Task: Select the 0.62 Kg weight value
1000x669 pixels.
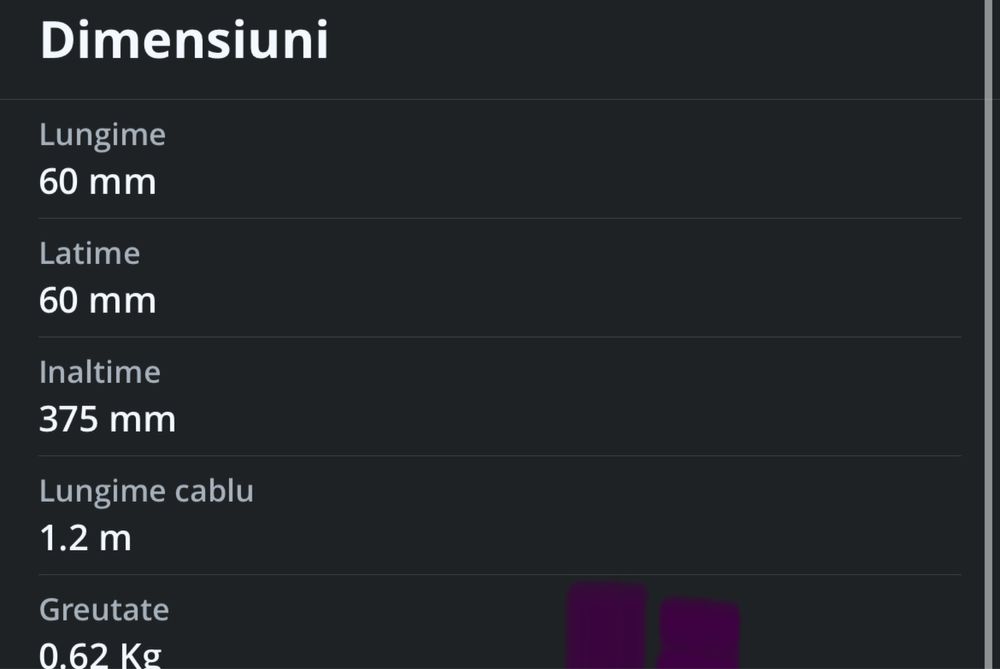Action: pyautogui.click(x=100, y=655)
